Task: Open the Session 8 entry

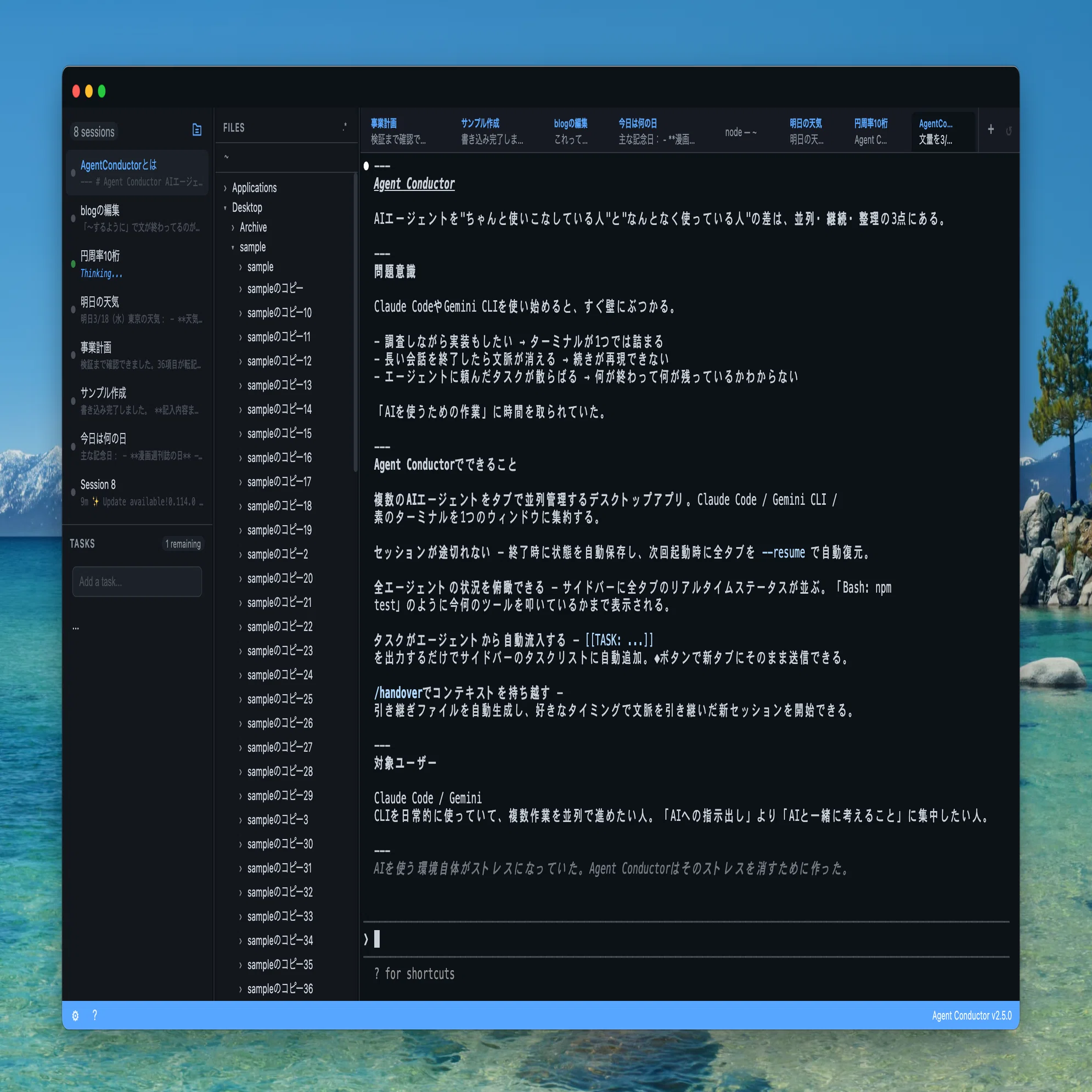Action: tap(137, 492)
